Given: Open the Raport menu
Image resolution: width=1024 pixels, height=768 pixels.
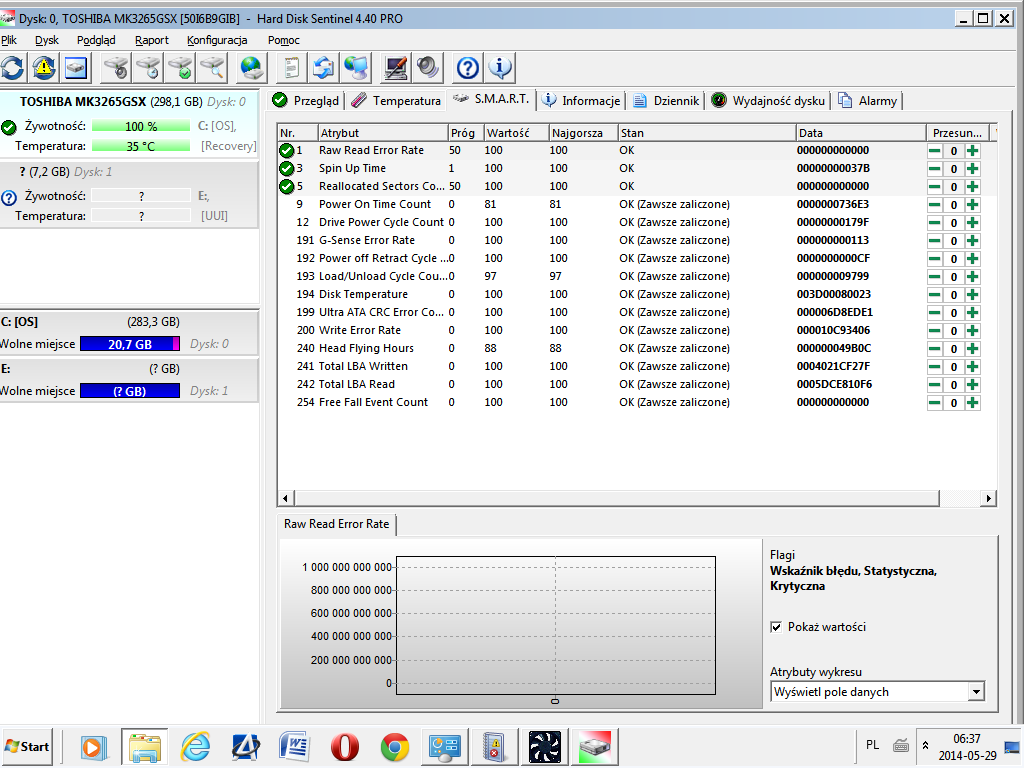Looking at the screenshot, I should click(152, 40).
